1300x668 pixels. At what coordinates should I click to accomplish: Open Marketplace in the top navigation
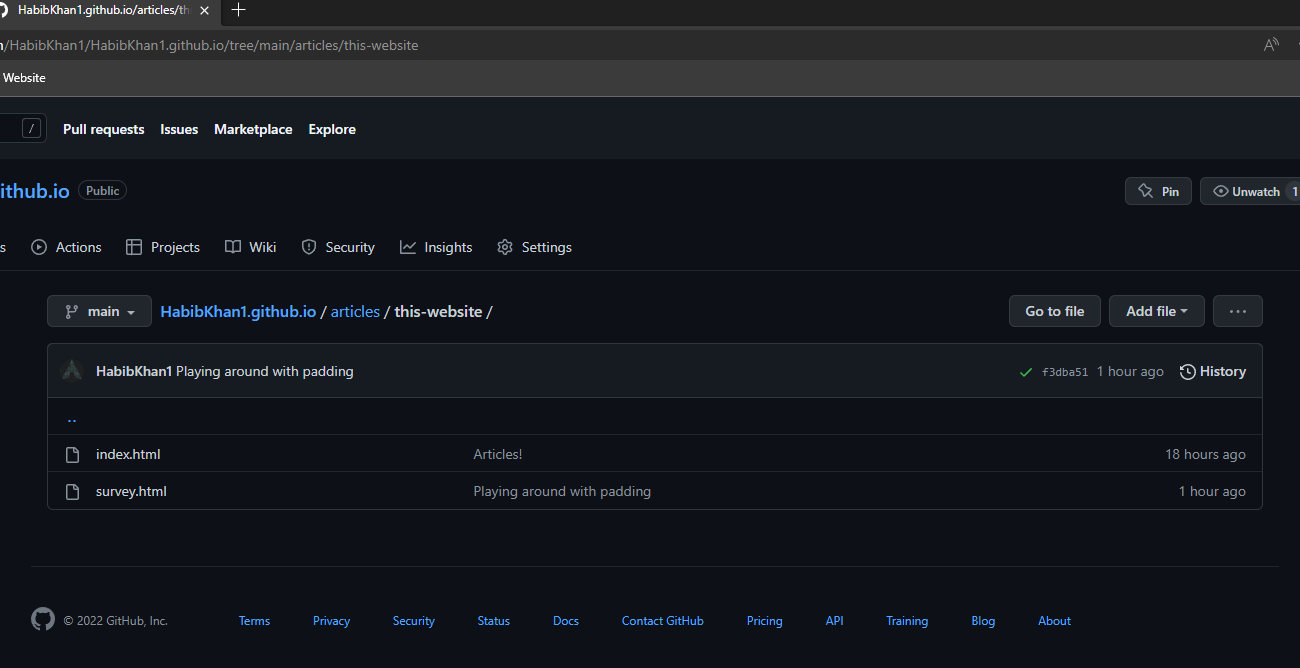tap(253, 129)
